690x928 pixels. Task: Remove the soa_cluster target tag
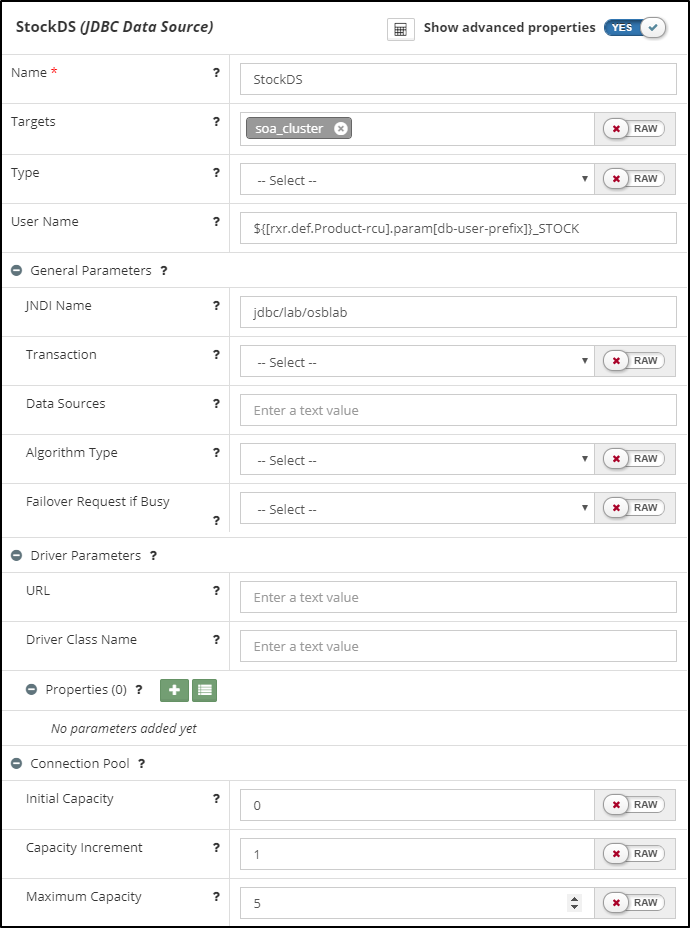[x=341, y=128]
